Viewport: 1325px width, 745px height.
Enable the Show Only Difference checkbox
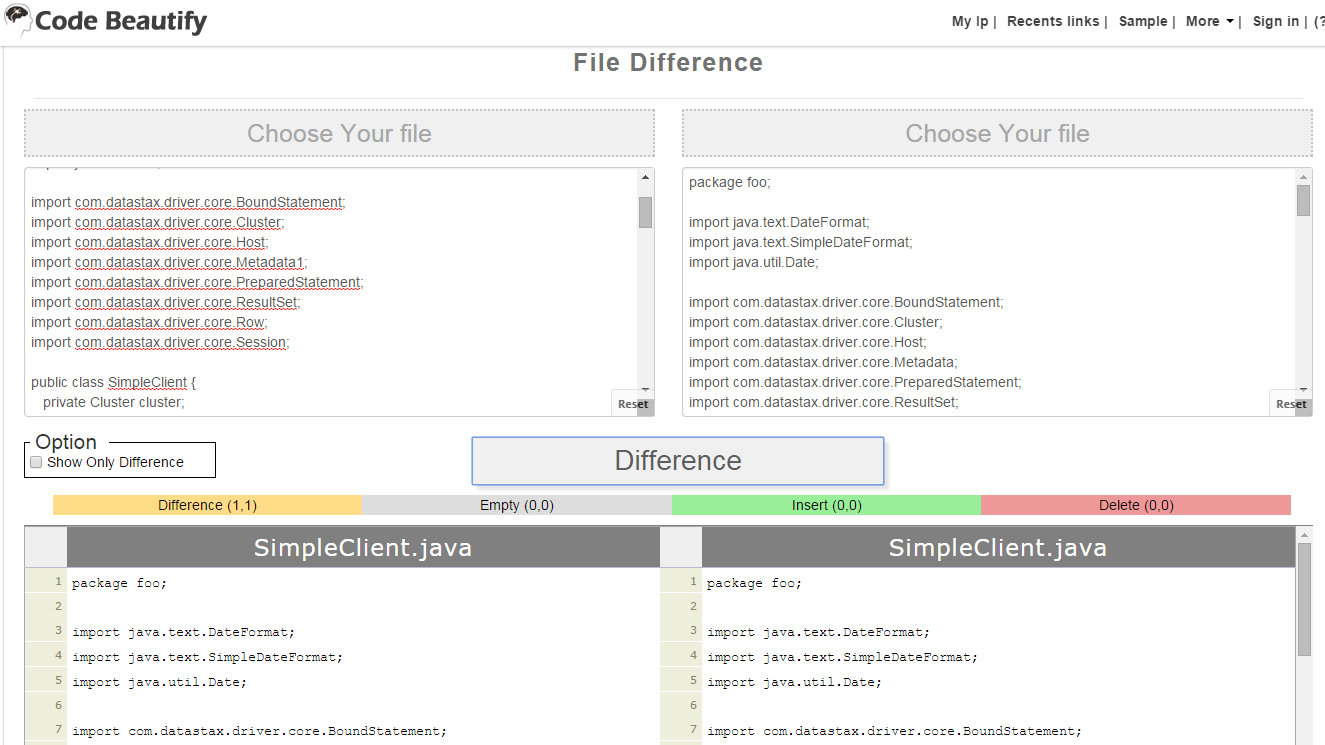[36, 462]
